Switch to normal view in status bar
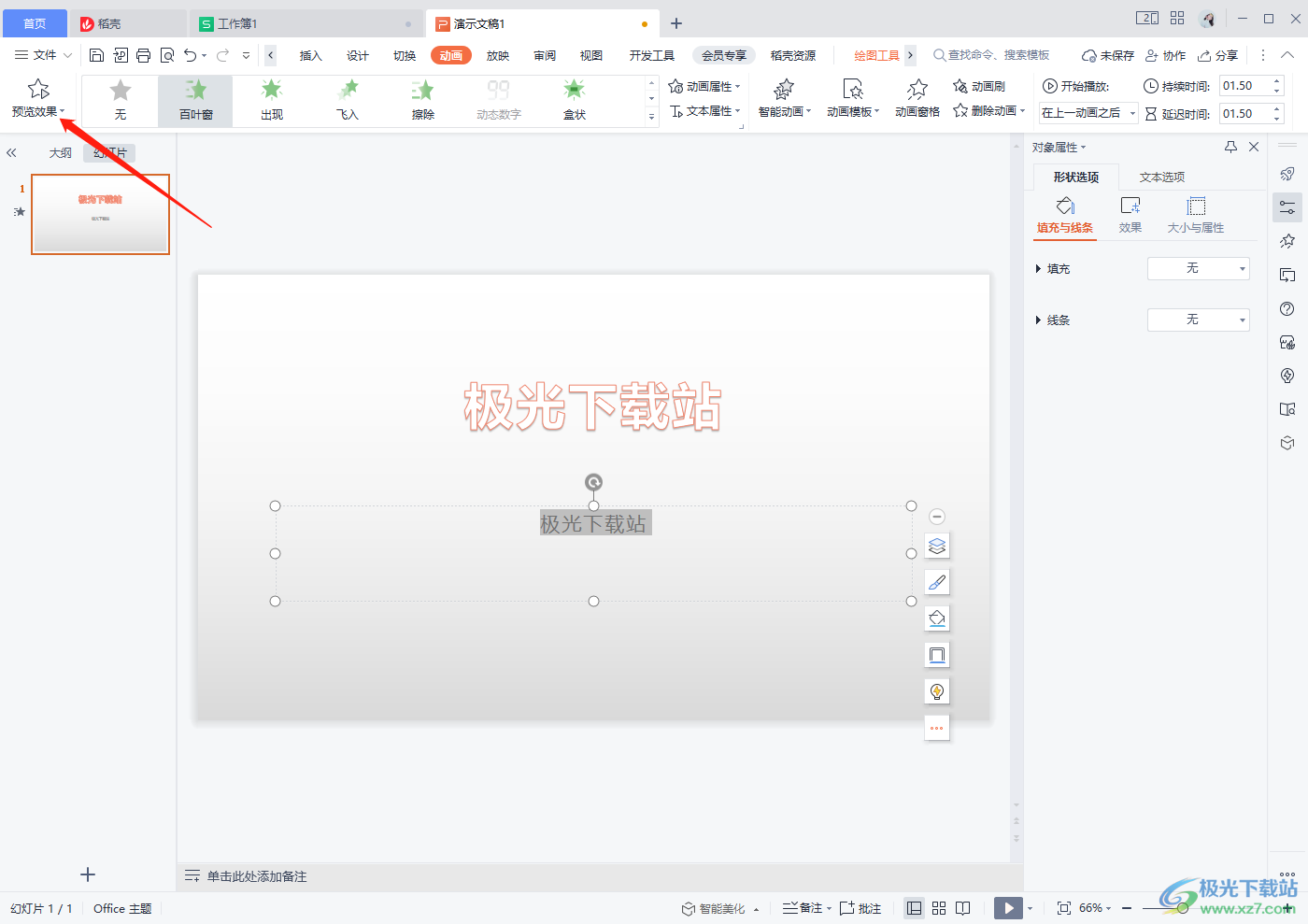 pos(915,908)
